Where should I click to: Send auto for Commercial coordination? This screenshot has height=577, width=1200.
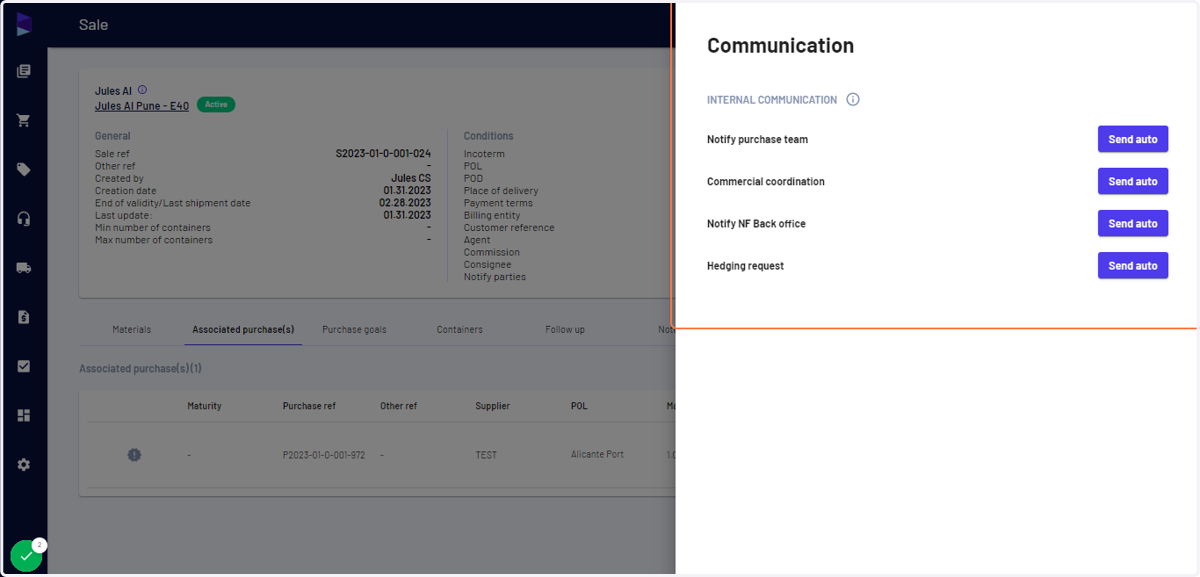(x=1133, y=181)
